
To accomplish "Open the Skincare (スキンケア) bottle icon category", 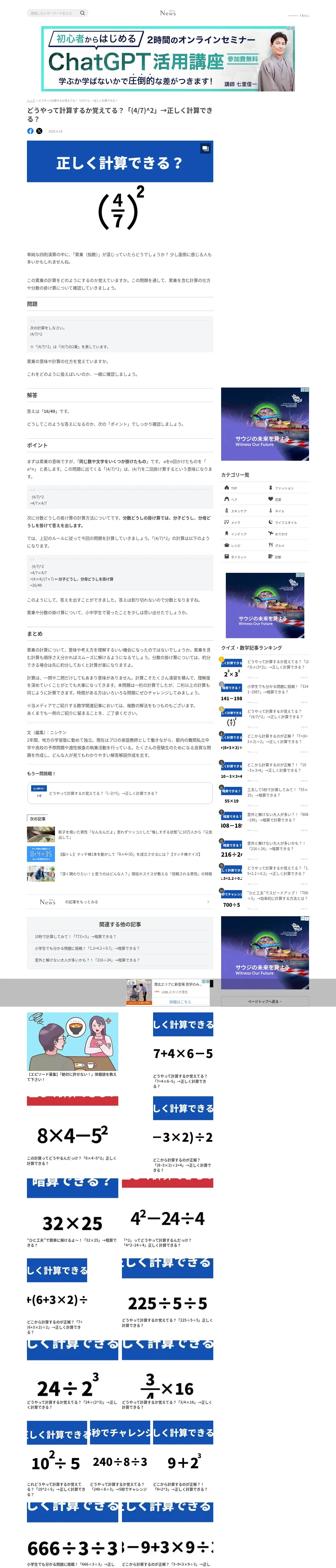I will pyautogui.click(x=227, y=511).
